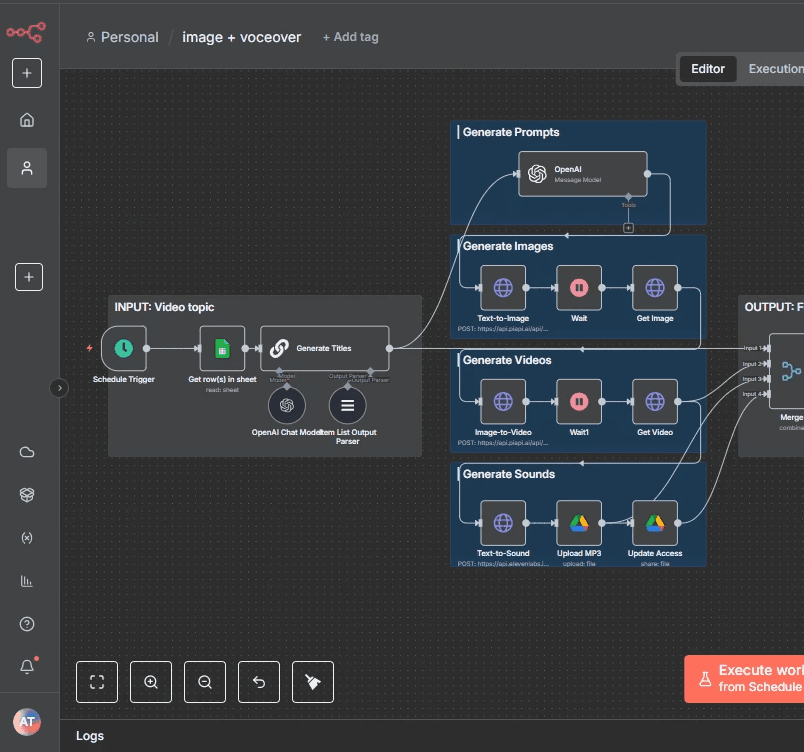Click the tidy up workflow broom button
This screenshot has width=804, height=752.
pos(313,682)
